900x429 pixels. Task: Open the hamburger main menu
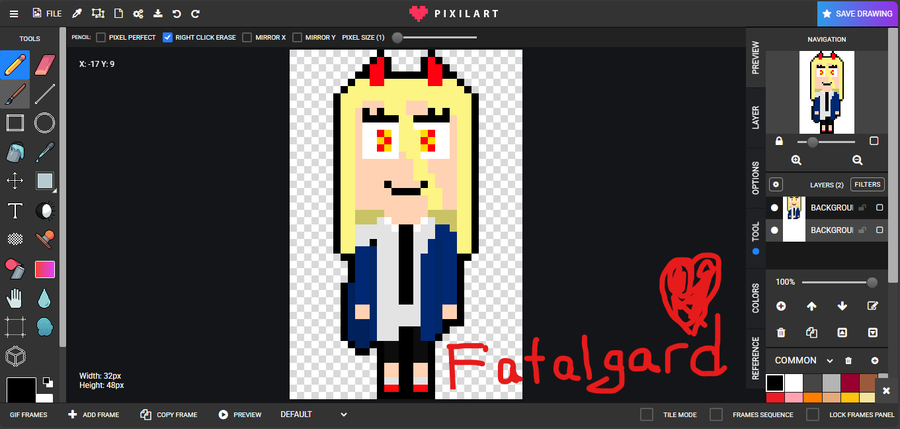pyautogui.click(x=14, y=14)
